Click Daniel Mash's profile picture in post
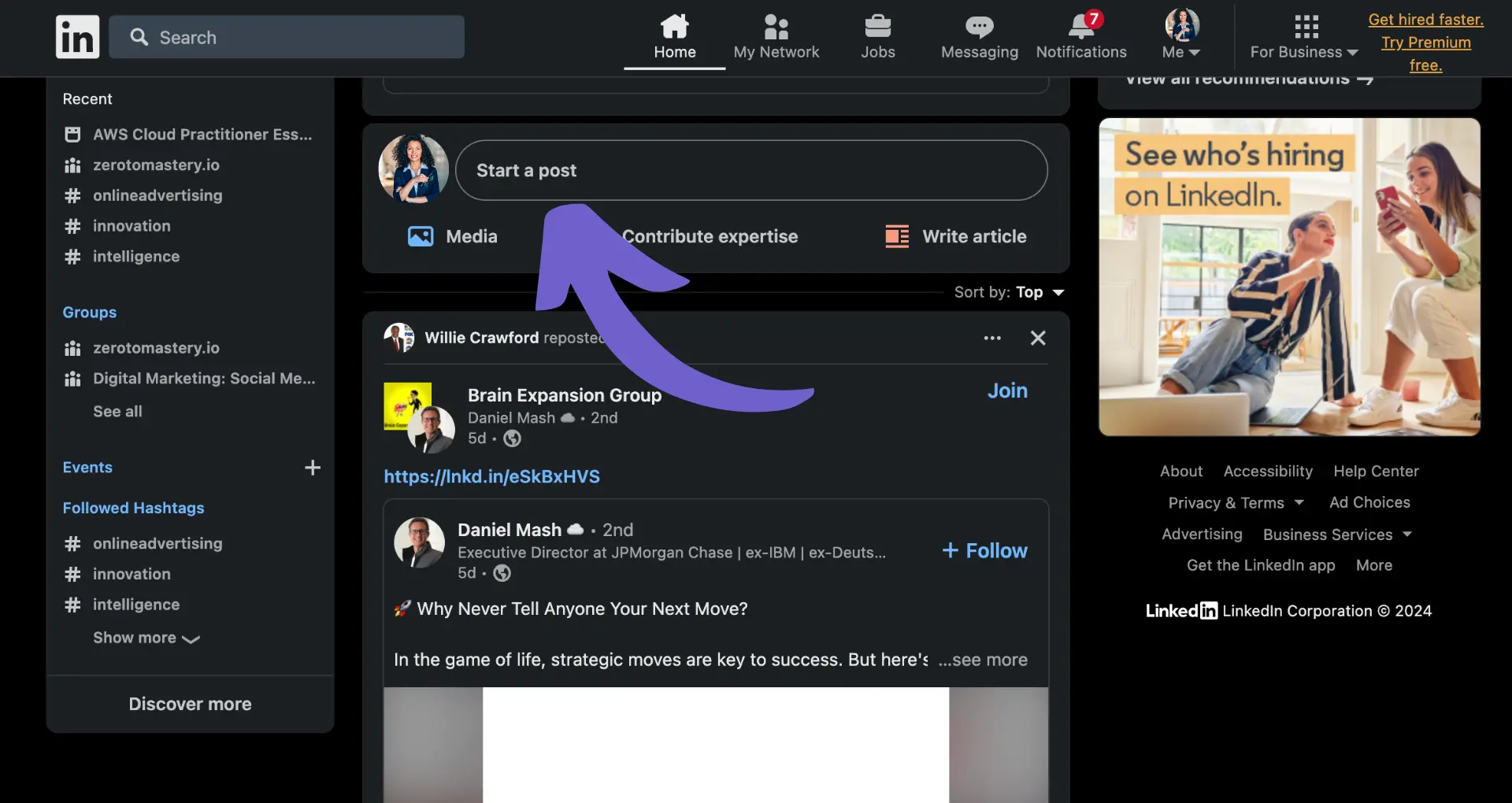1512x803 pixels. 420,542
